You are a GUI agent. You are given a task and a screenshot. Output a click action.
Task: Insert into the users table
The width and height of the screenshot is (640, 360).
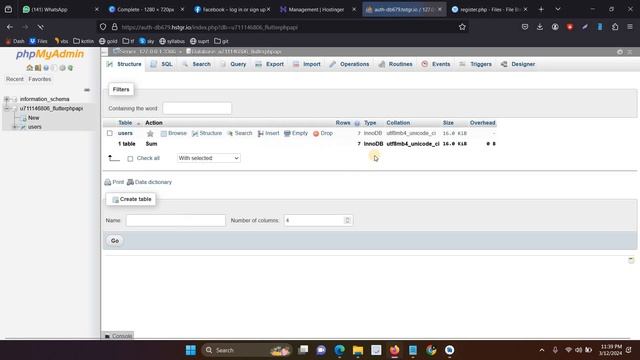pos(268,133)
